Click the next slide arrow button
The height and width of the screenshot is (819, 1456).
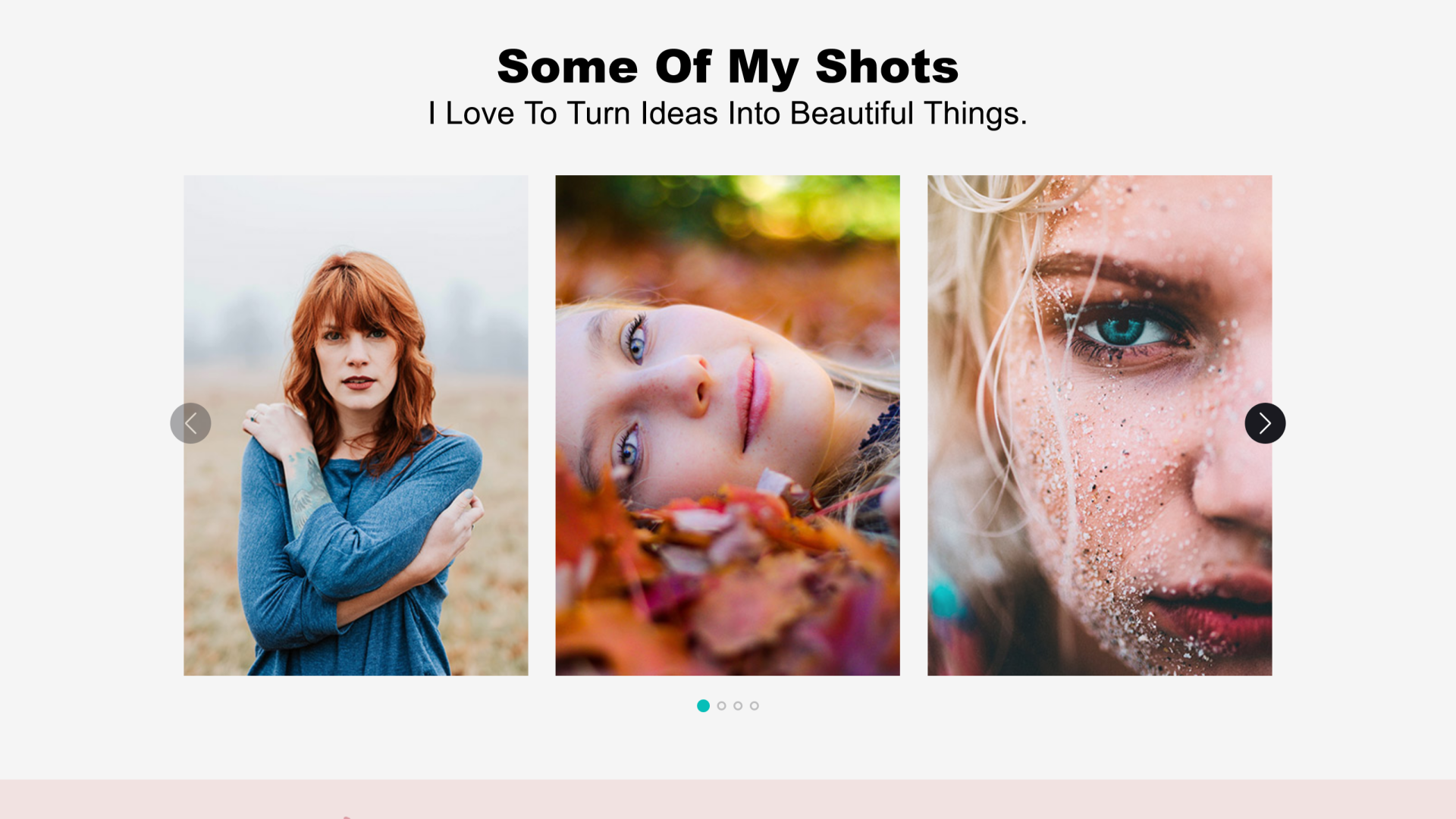pos(1265,423)
